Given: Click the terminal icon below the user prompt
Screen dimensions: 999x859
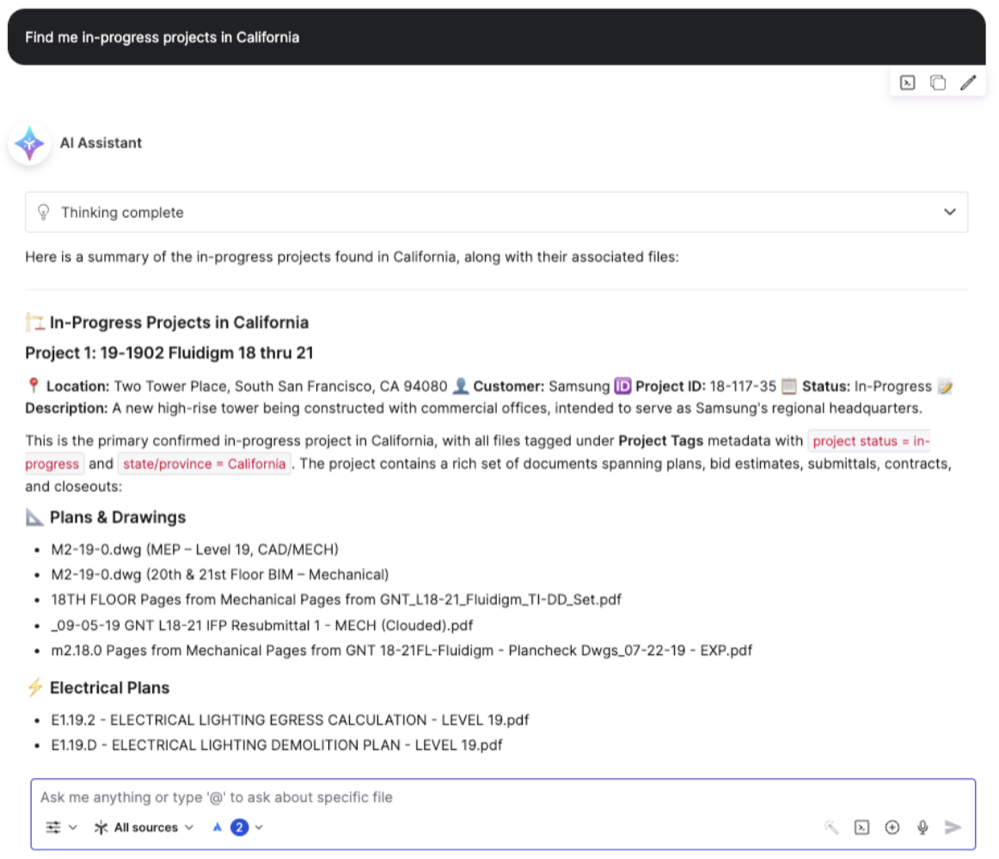Looking at the screenshot, I should click(x=908, y=83).
